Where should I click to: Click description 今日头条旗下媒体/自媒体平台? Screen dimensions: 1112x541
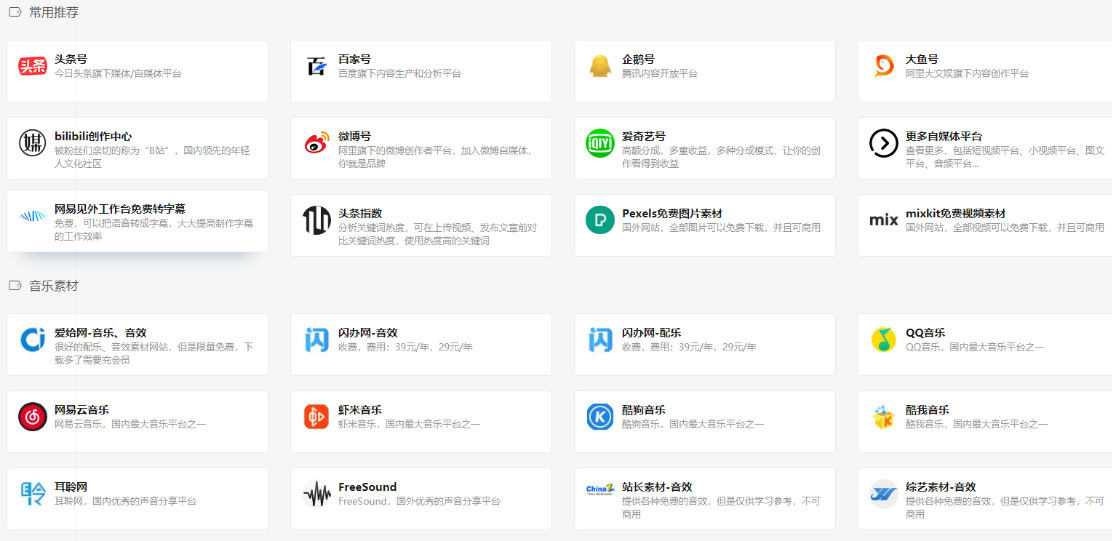tap(118, 73)
